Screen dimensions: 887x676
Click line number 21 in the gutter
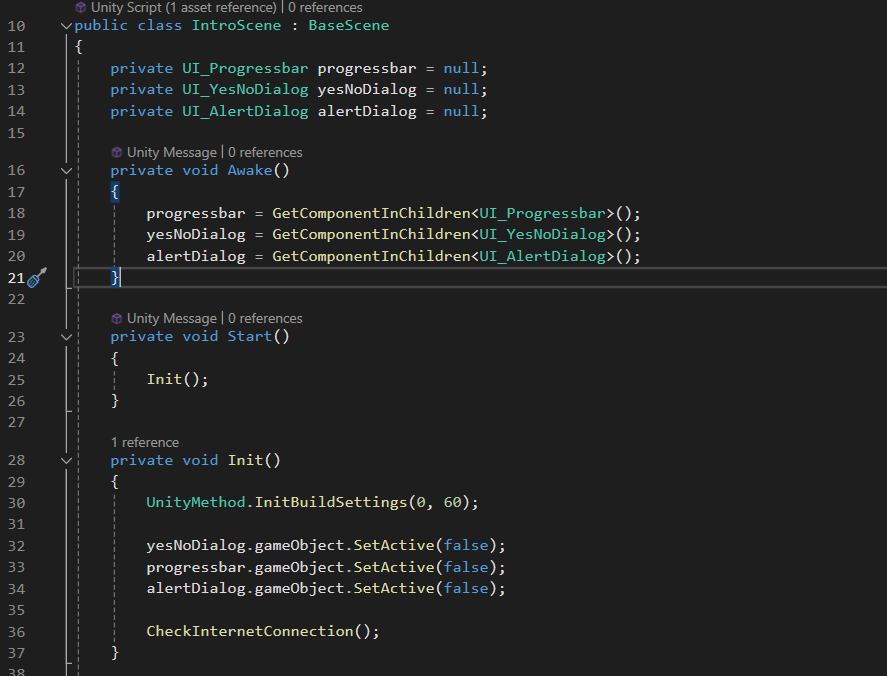pos(16,278)
